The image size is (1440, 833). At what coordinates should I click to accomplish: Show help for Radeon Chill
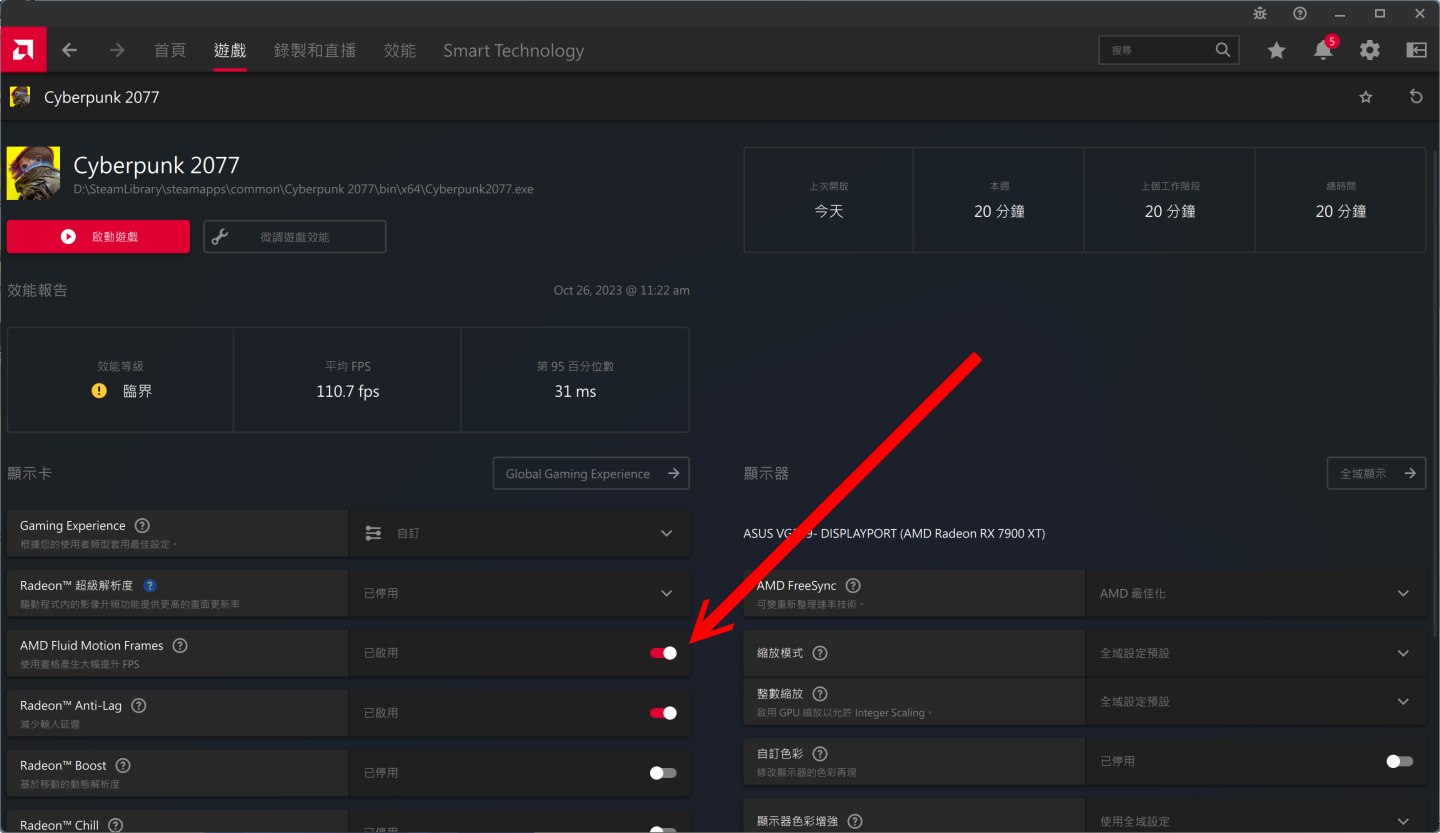pos(115,825)
